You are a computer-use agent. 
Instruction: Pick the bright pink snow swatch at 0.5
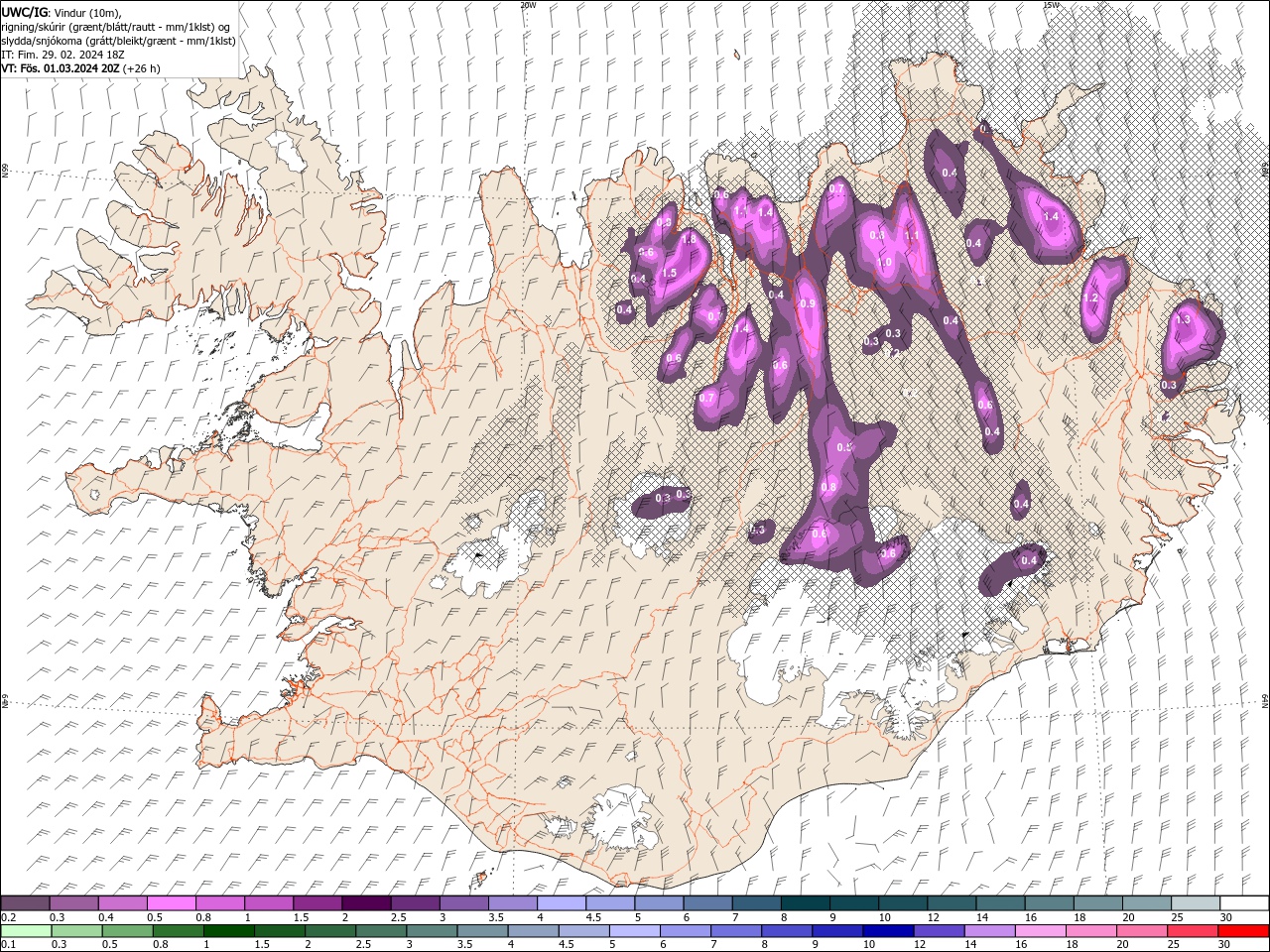(x=171, y=903)
